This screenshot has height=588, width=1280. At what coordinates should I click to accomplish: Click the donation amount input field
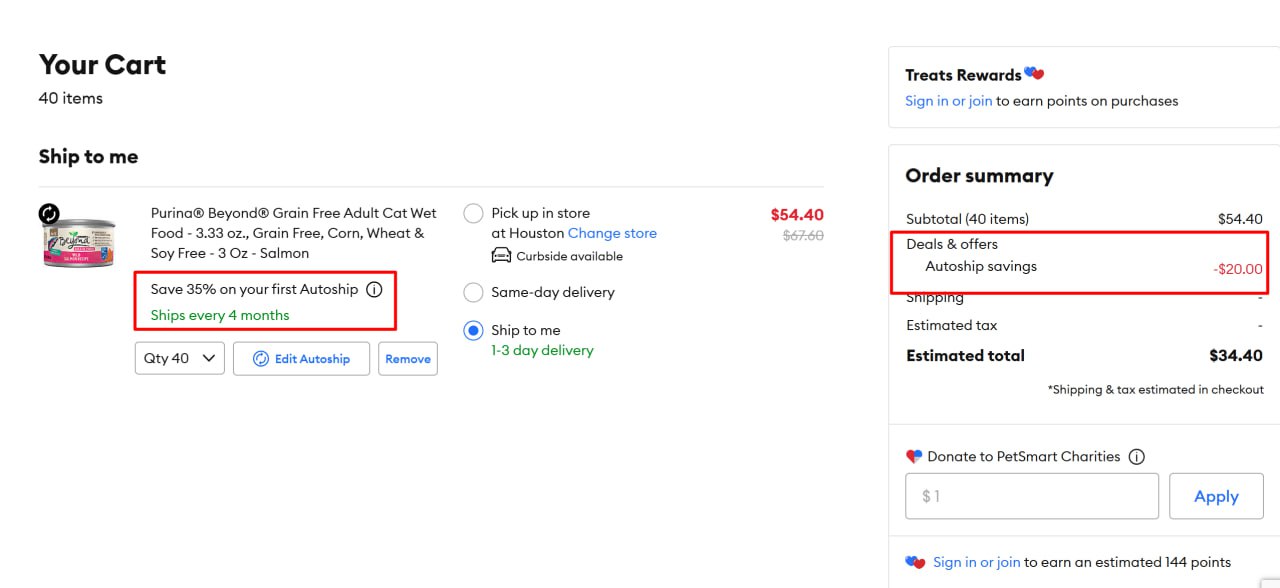click(1031, 497)
